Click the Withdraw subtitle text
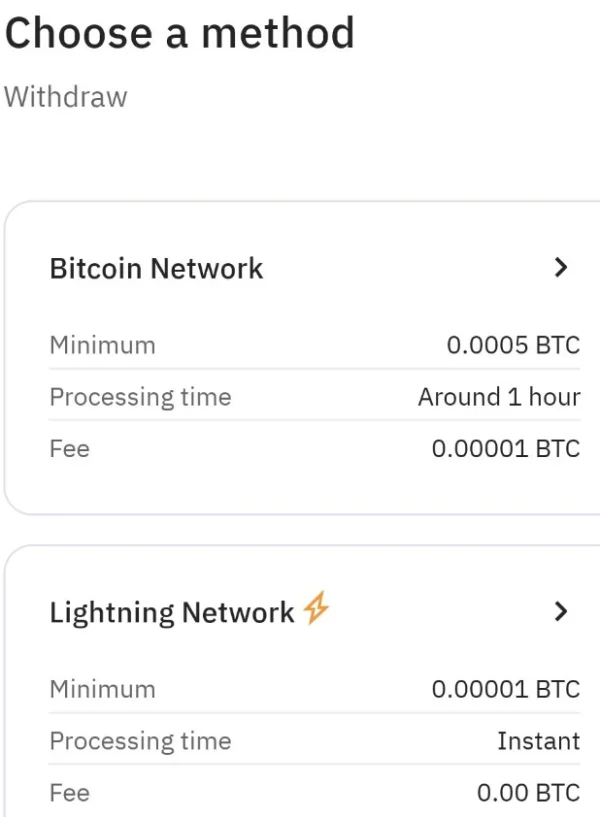Screen dimensions: 600x817 point(66,97)
